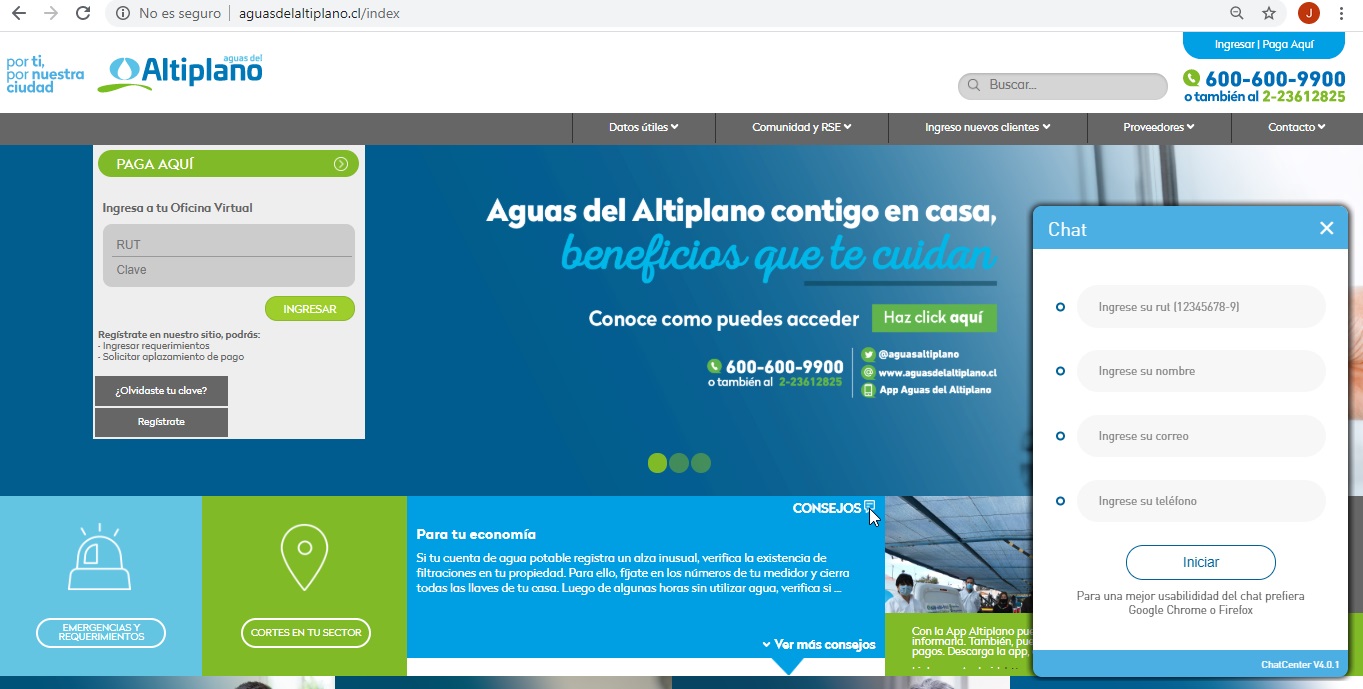Open the Datos útiles dropdown menu

pyautogui.click(x=643, y=127)
